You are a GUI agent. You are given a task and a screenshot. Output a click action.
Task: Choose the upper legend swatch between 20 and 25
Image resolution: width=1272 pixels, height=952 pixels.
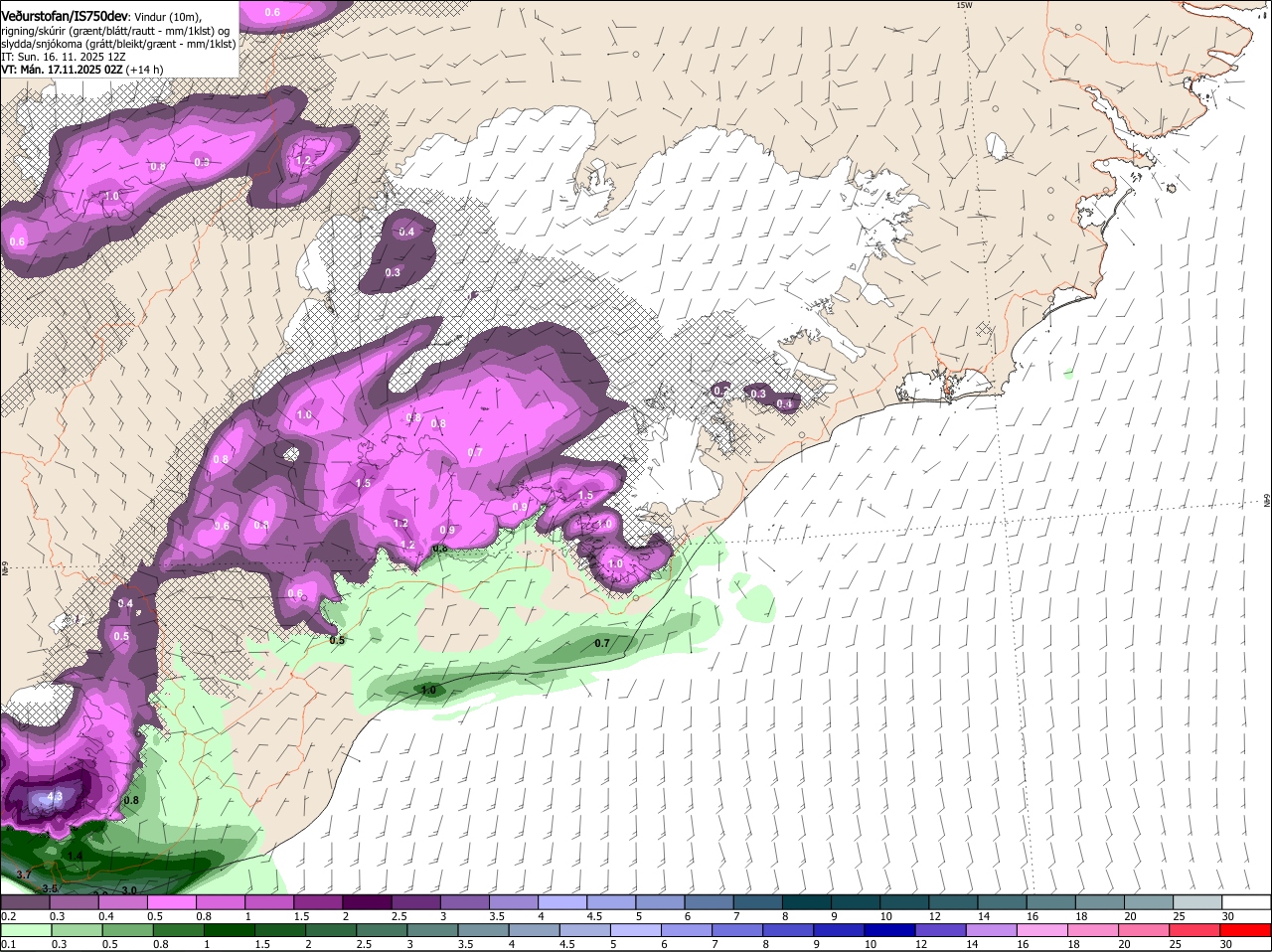click(x=1150, y=902)
